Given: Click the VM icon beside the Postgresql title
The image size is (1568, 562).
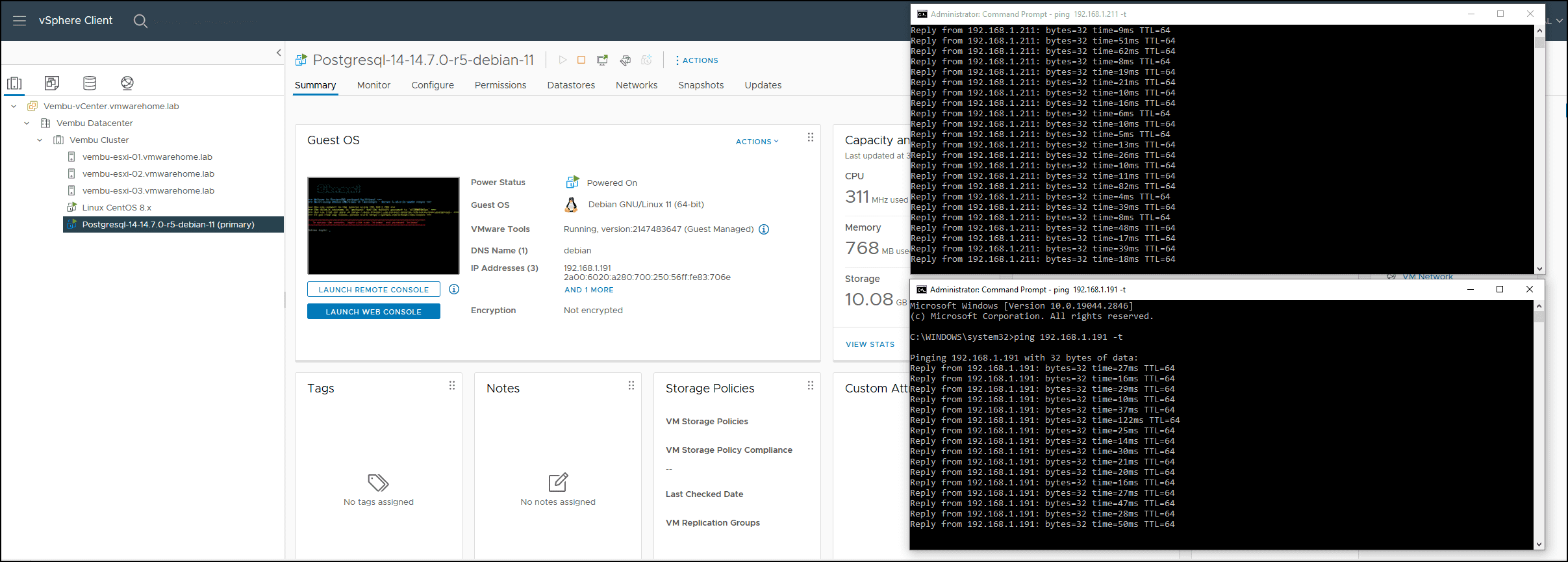Looking at the screenshot, I should 301,60.
